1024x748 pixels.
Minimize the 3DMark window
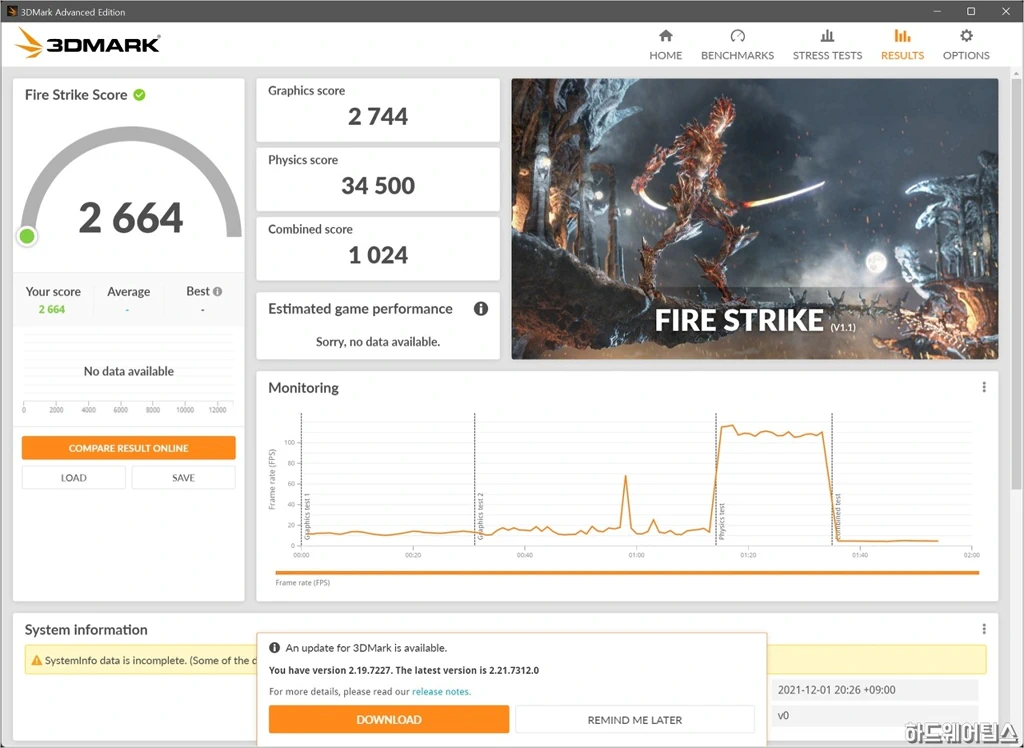tap(937, 11)
